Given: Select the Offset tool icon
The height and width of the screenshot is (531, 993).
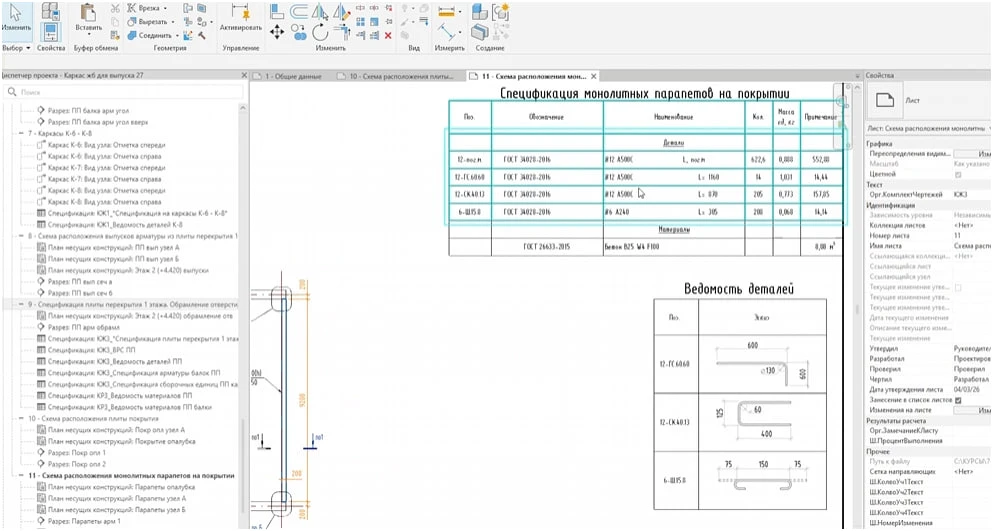Looking at the screenshot, I should click(x=298, y=11).
